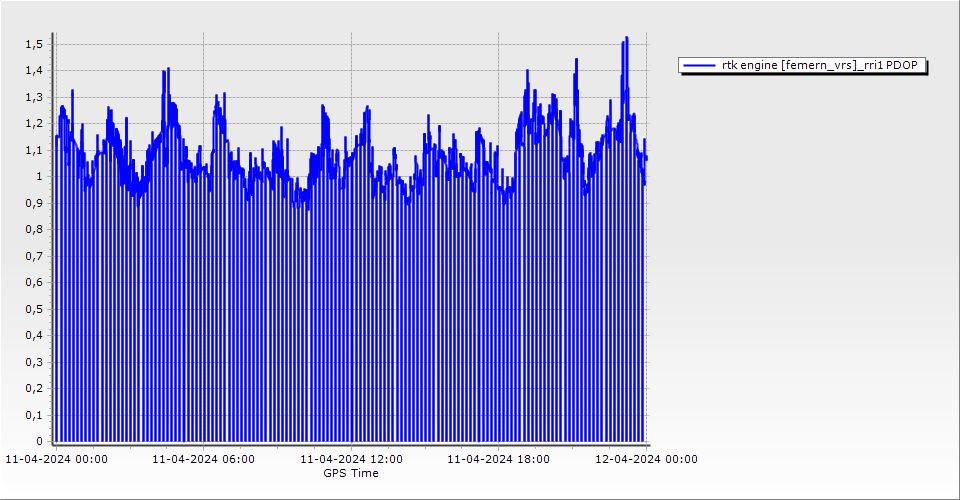Click the '1,5' y-axis tick label
Viewport: 960px width, 500px height.
pos(34,44)
